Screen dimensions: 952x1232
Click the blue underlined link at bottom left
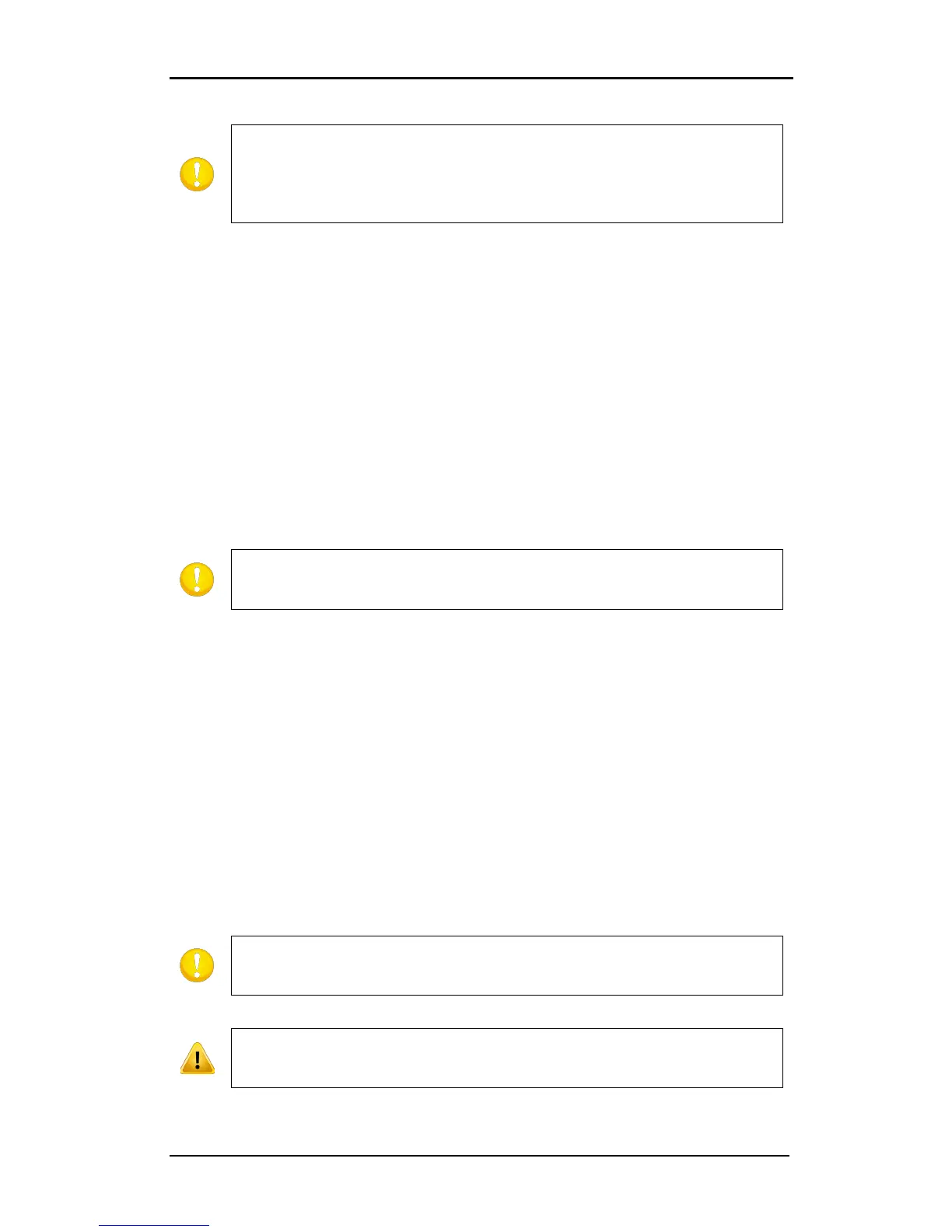pyautogui.click(x=153, y=1225)
